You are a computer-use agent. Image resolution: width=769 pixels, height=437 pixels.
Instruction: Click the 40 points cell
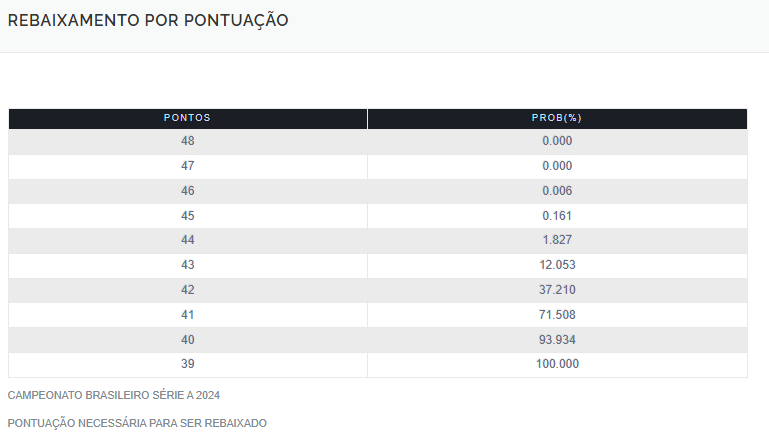187,340
